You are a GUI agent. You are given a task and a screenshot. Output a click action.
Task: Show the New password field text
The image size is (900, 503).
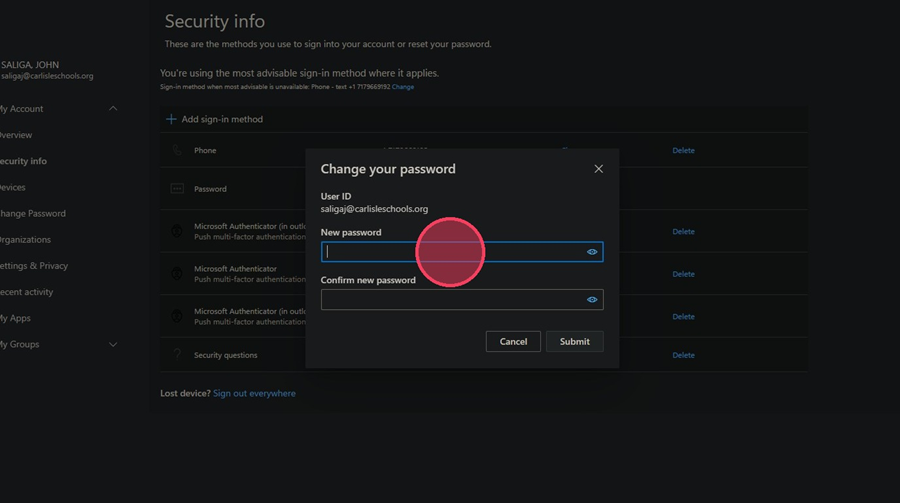click(592, 252)
